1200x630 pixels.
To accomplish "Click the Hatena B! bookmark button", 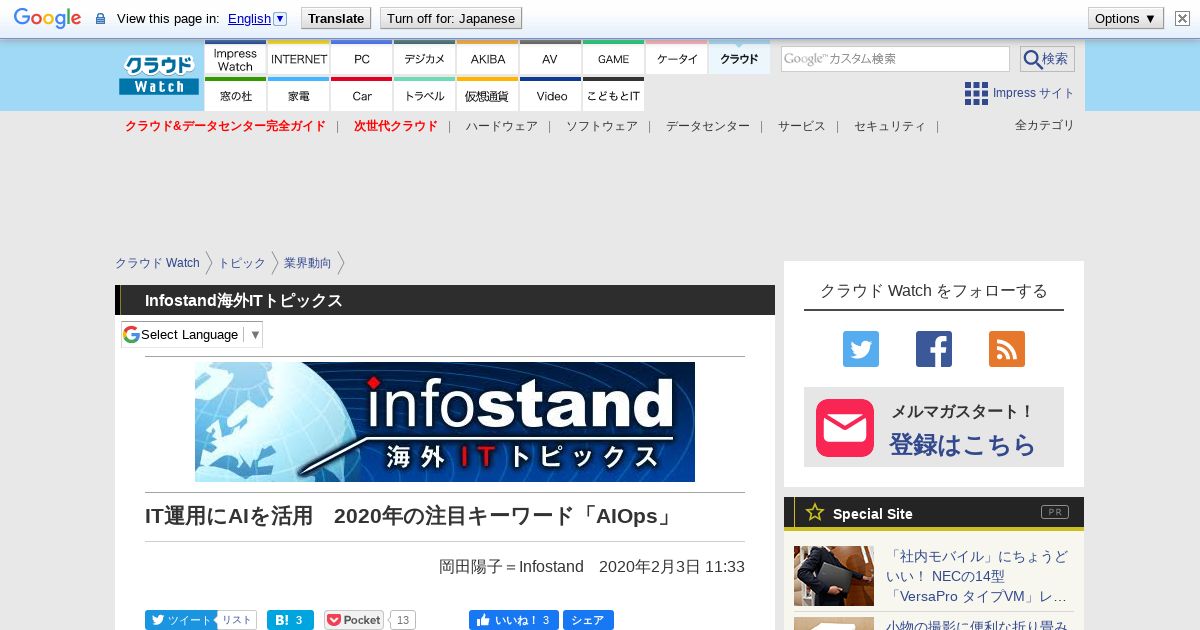I will coord(290,620).
